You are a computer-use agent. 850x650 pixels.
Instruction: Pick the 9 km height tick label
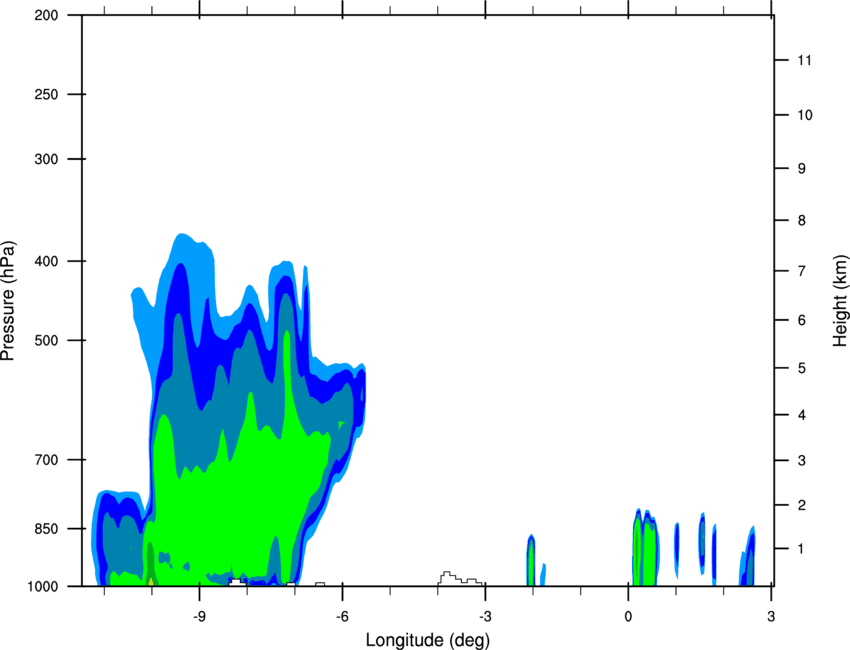point(802,169)
